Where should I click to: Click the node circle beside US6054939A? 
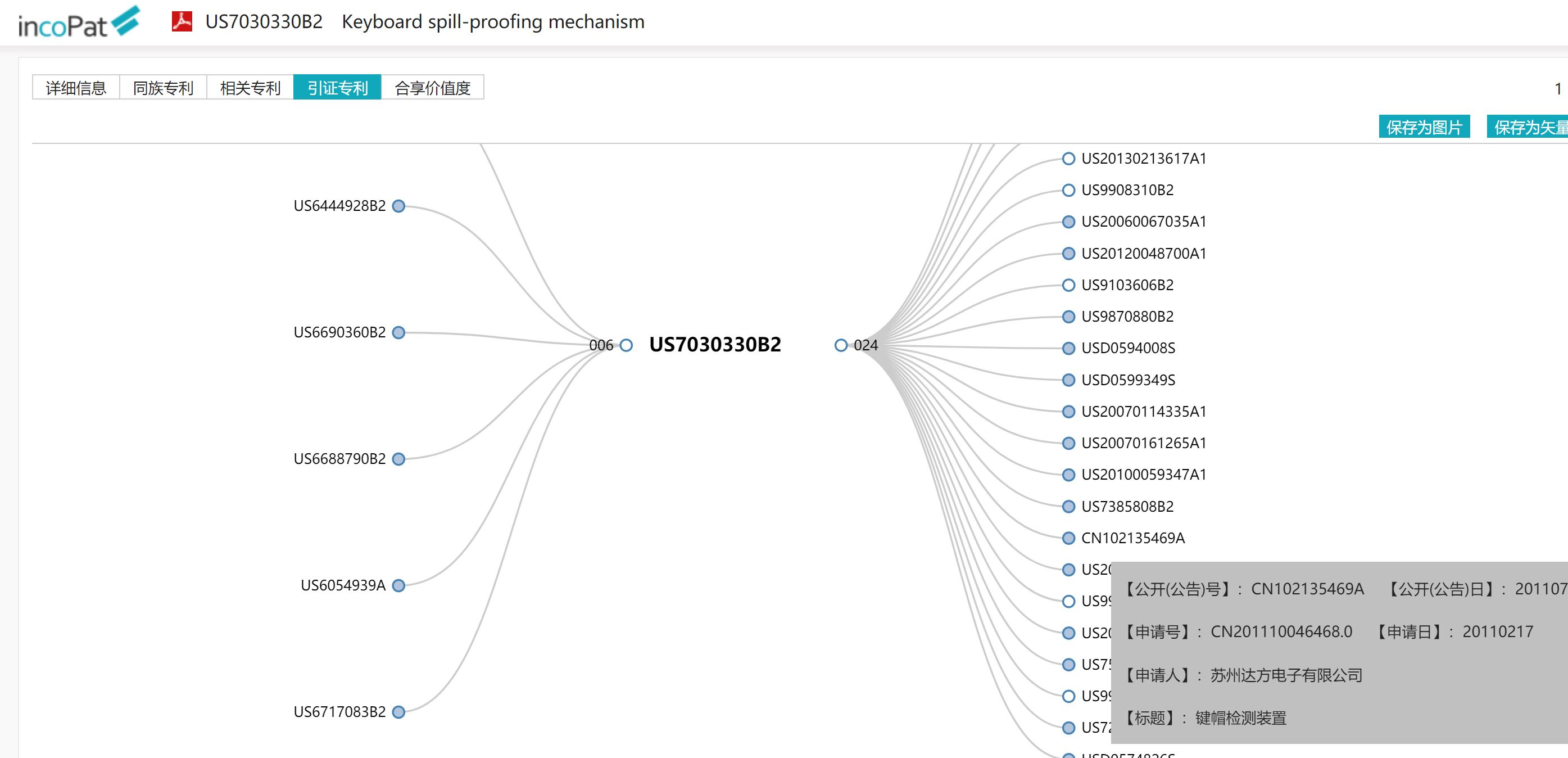tap(398, 586)
